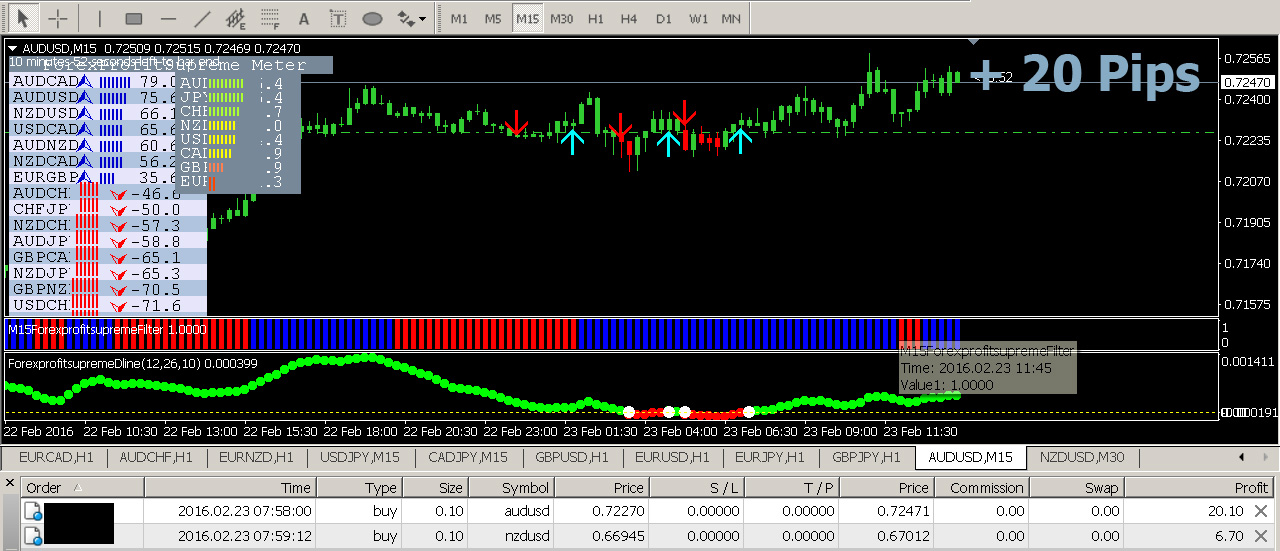Image resolution: width=1280 pixels, height=551 pixels.
Task: Sort trades by Size column
Action: point(436,488)
